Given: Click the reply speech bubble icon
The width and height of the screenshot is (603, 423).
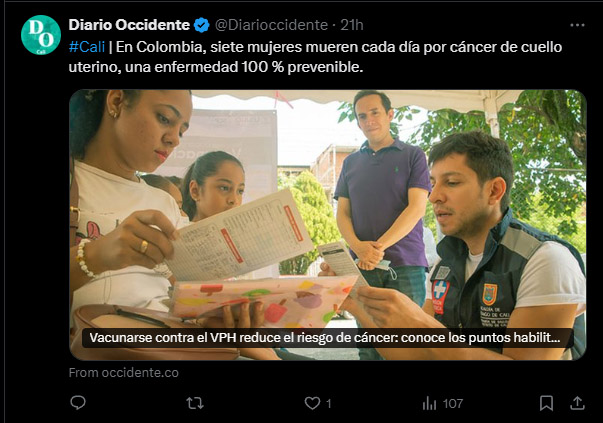Looking at the screenshot, I should coord(78,403).
